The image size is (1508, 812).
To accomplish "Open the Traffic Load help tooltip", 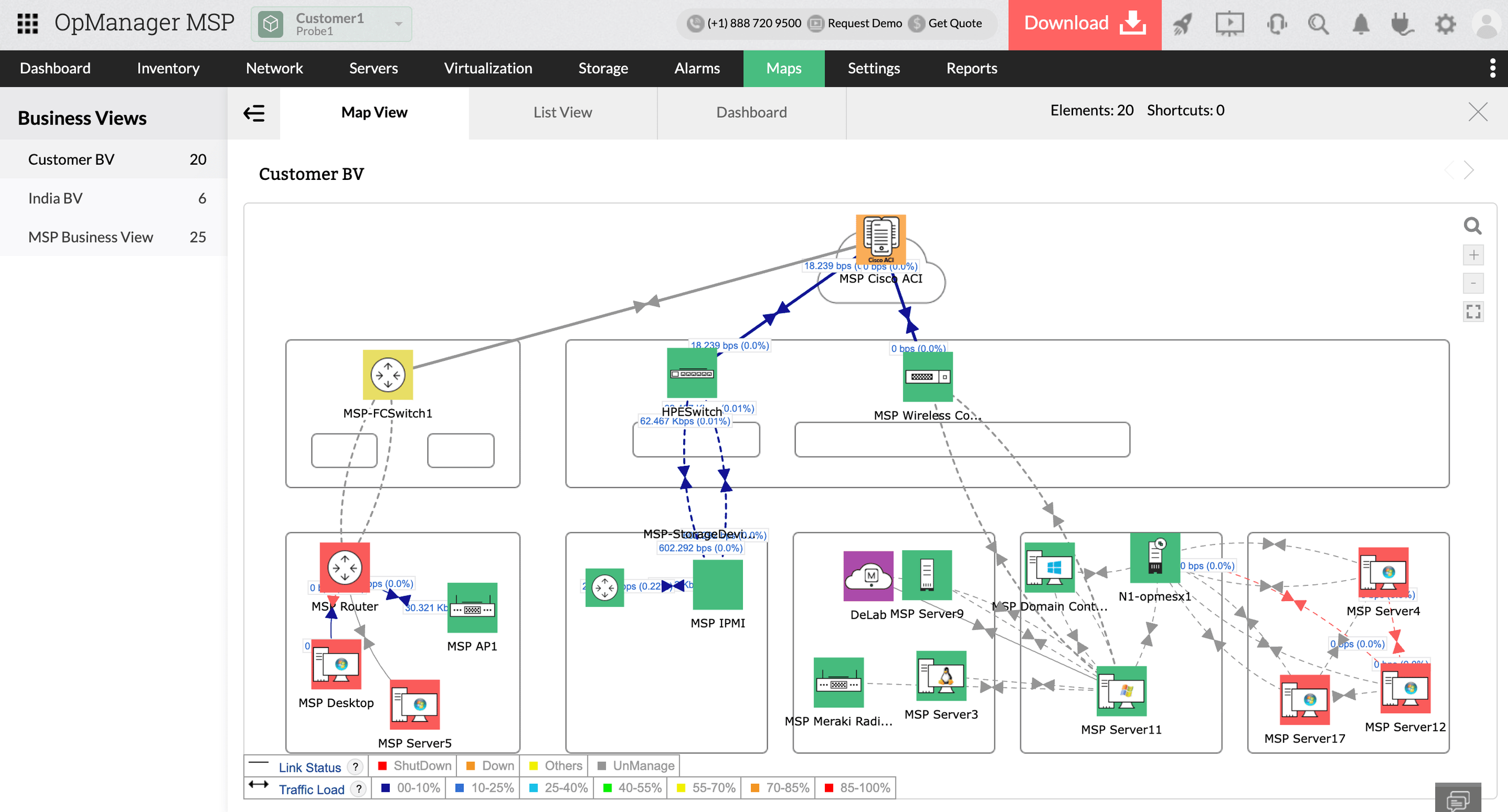I will (358, 789).
